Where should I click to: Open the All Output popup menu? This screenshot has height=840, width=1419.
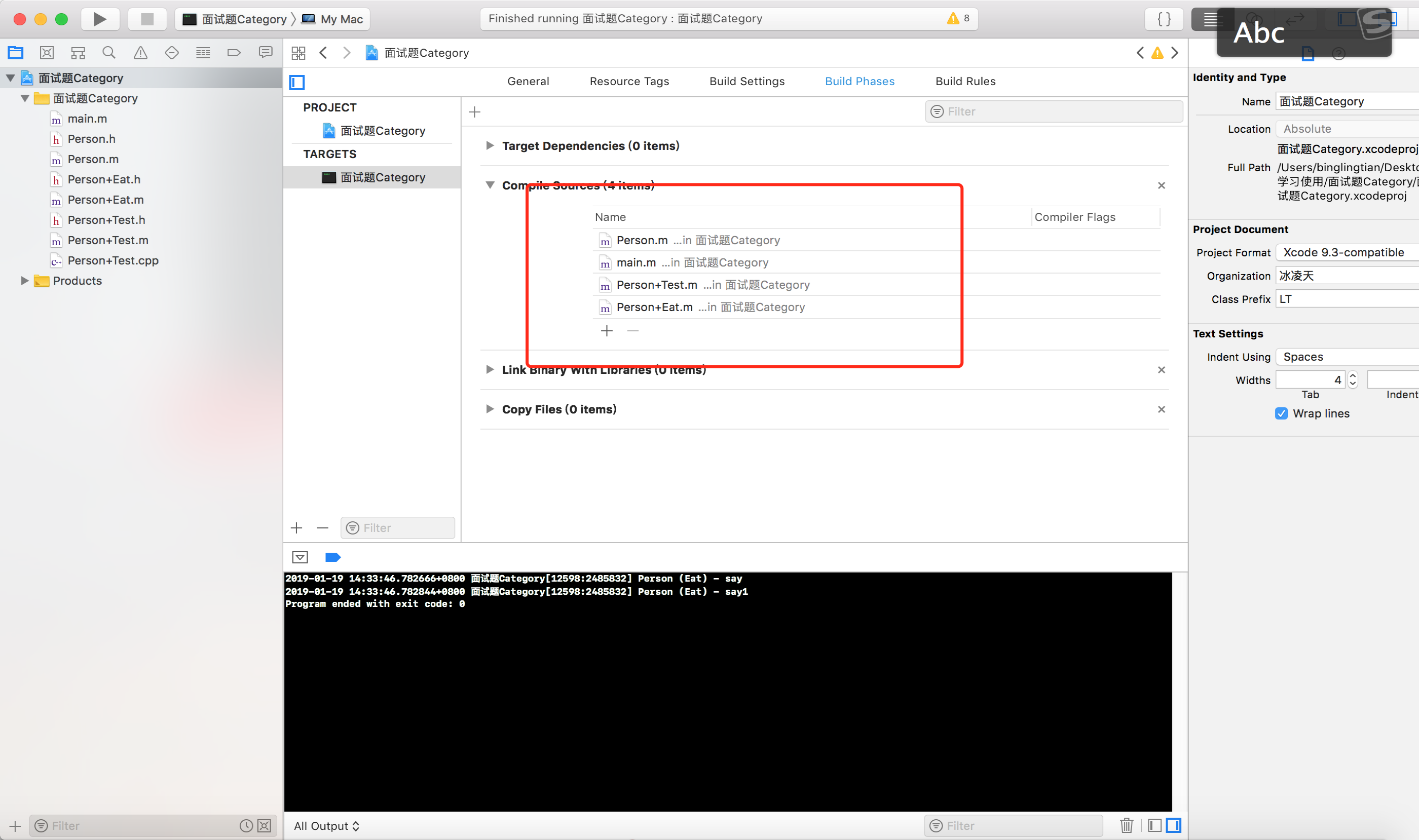[326, 826]
